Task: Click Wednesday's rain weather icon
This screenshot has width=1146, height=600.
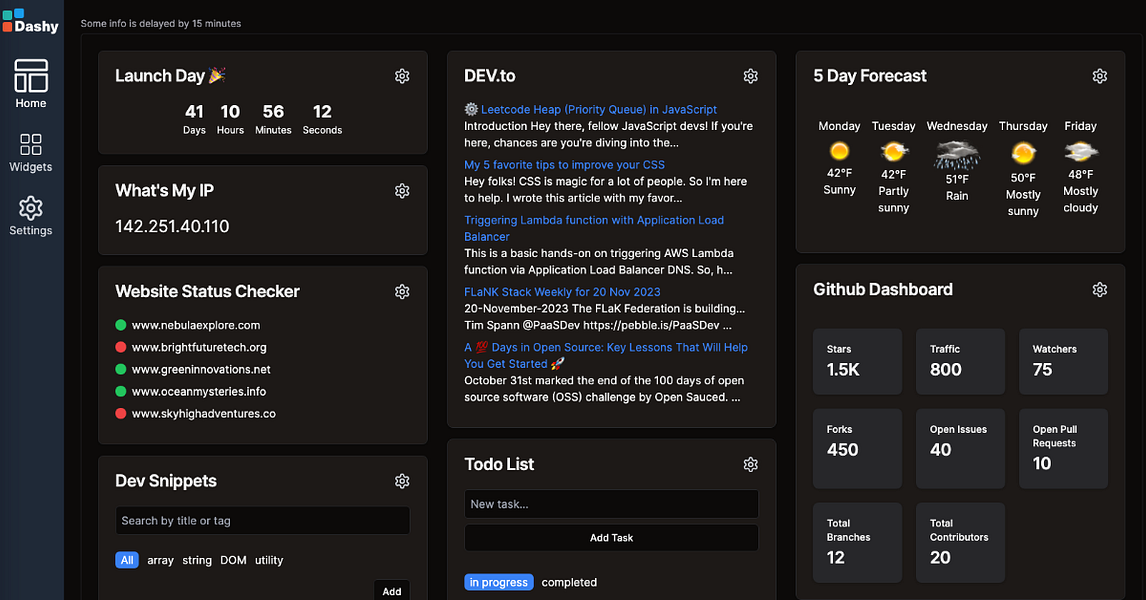Action: tap(957, 155)
